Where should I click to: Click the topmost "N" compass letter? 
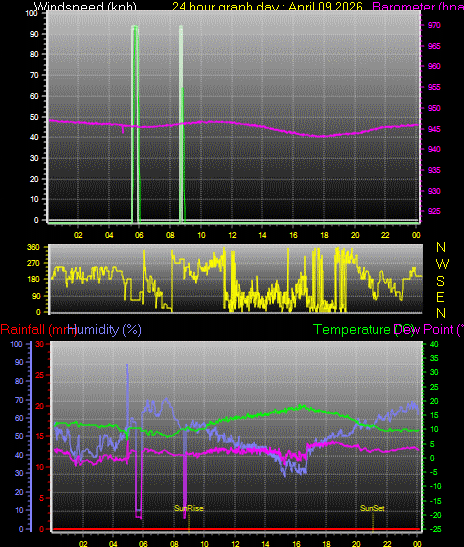pyautogui.click(x=441, y=247)
